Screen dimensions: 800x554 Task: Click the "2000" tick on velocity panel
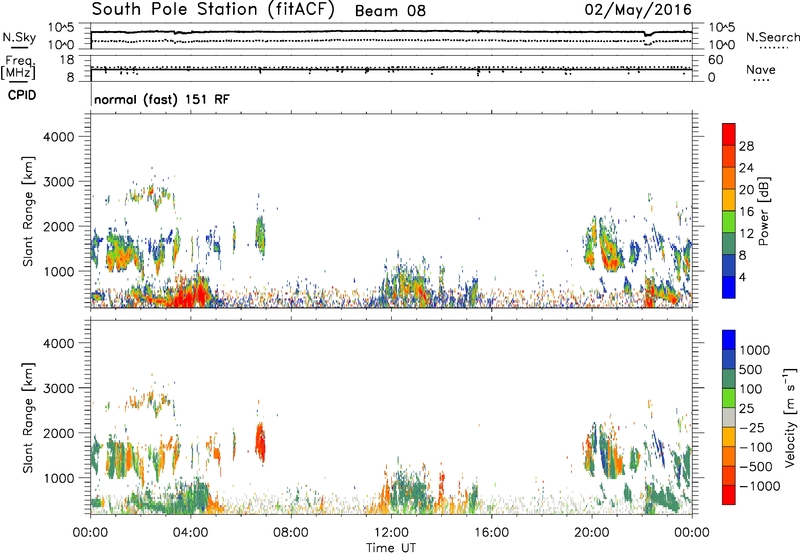pos(59,433)
